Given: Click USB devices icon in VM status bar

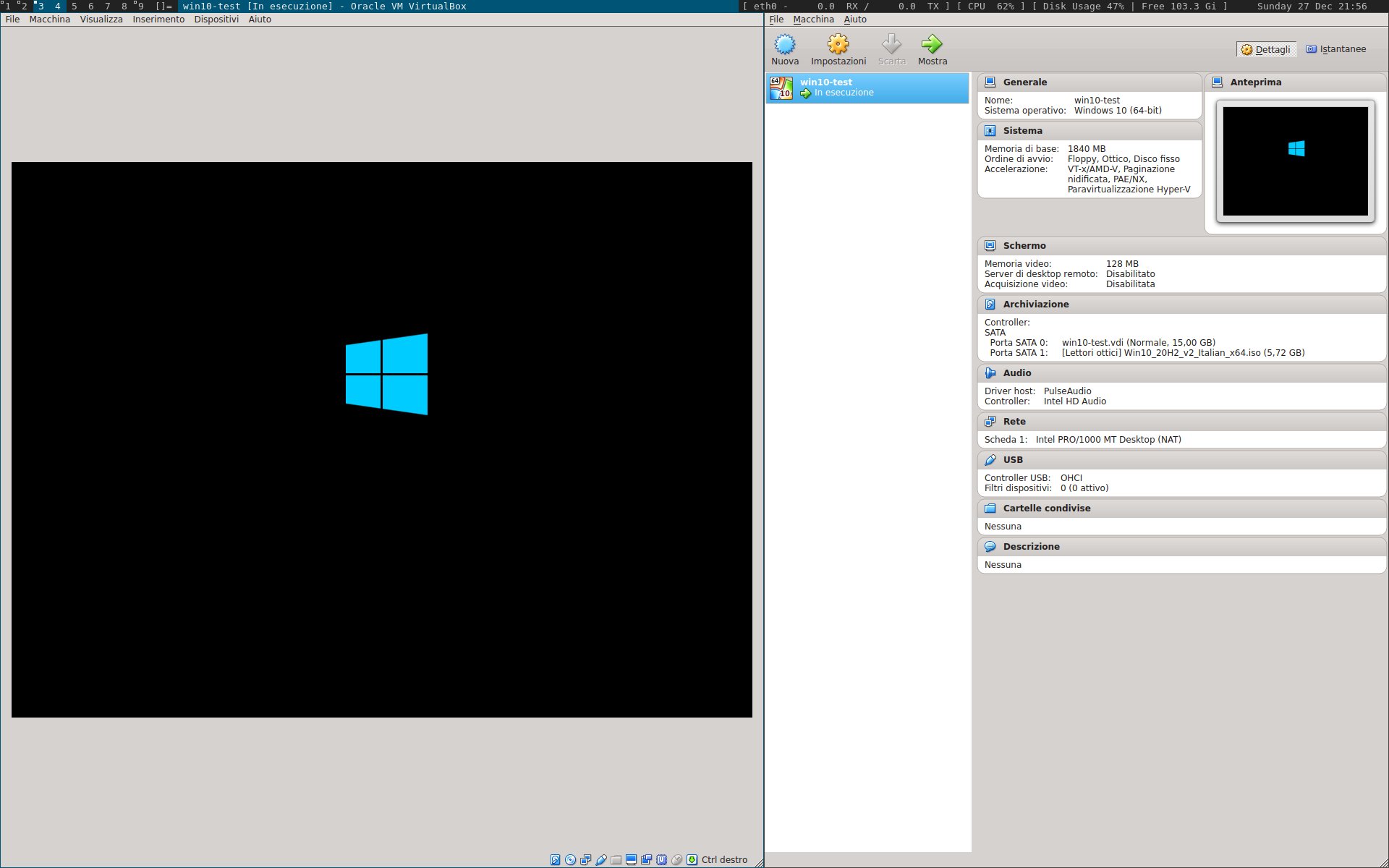Looking at the screenshot, I should [600, 860].
